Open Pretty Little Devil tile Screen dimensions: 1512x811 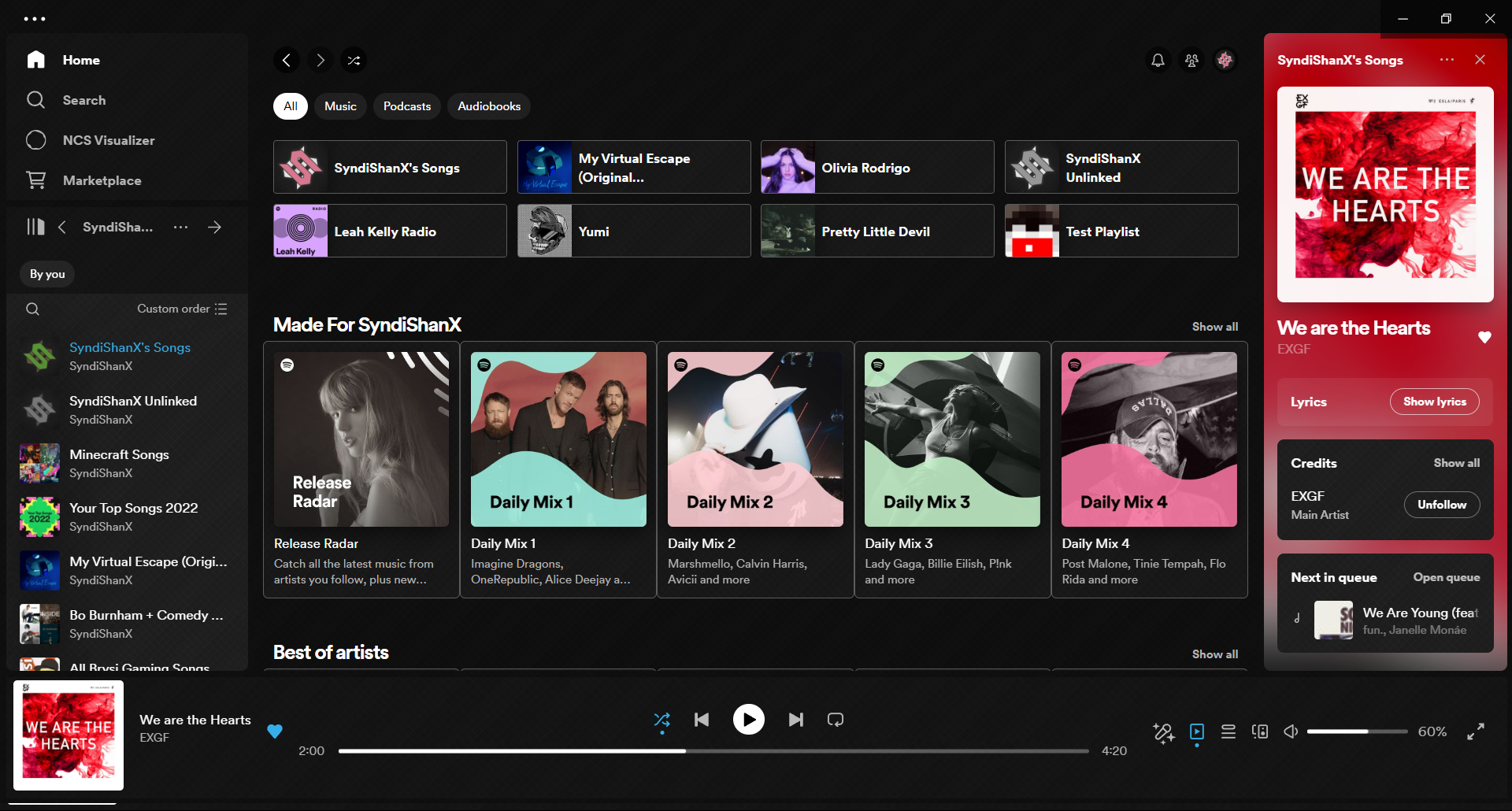point(877,231)
